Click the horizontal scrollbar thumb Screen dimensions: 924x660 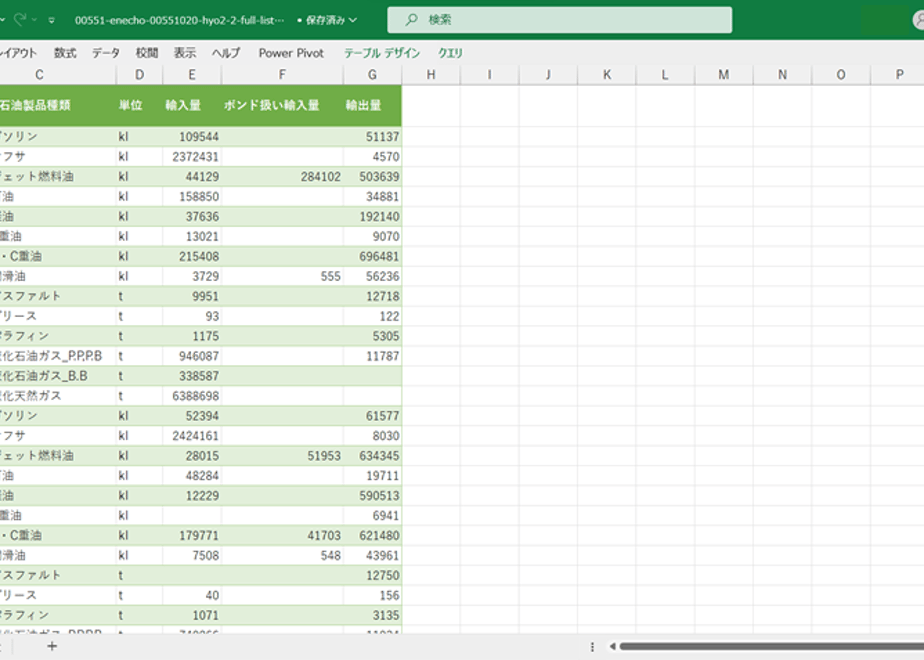tap(771, 646)
